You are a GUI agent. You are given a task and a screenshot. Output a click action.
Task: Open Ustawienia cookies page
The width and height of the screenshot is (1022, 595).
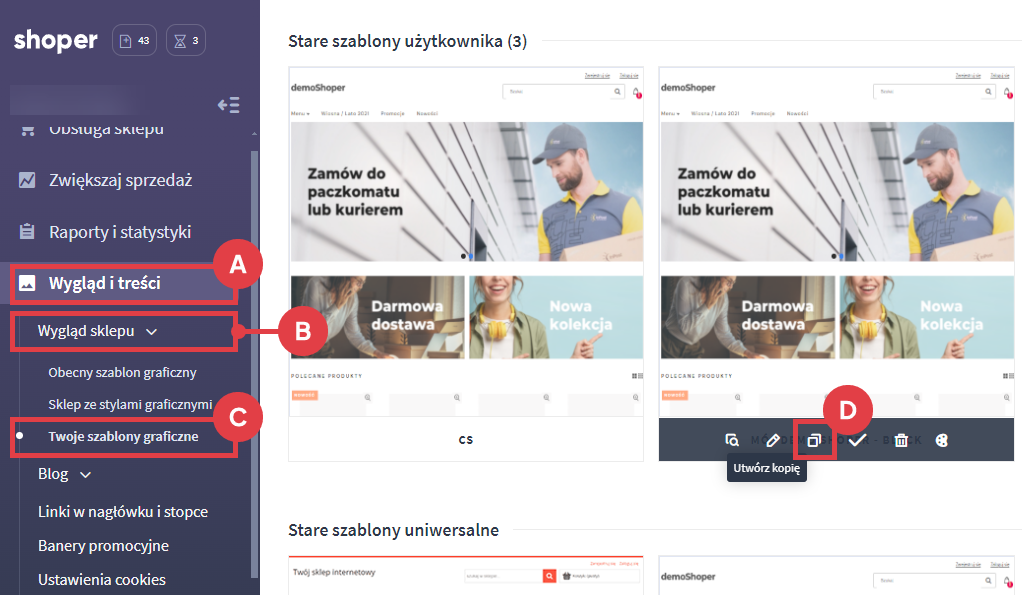102,580
